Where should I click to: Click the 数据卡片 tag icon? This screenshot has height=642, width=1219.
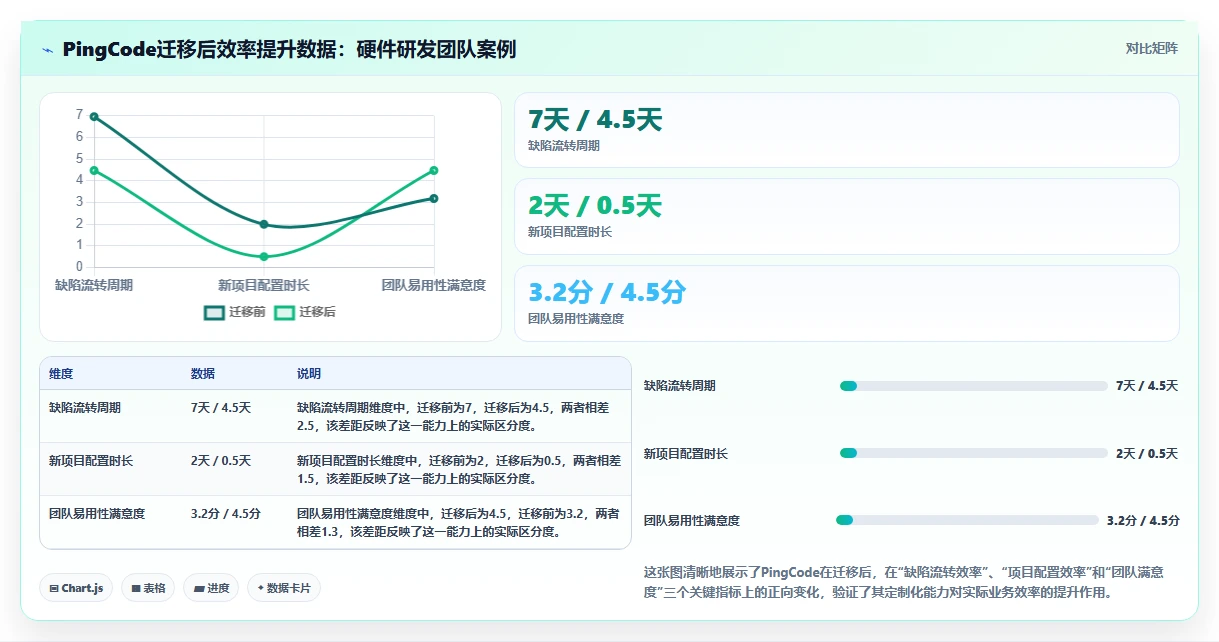pyautogui.click(x=260, y=588)
